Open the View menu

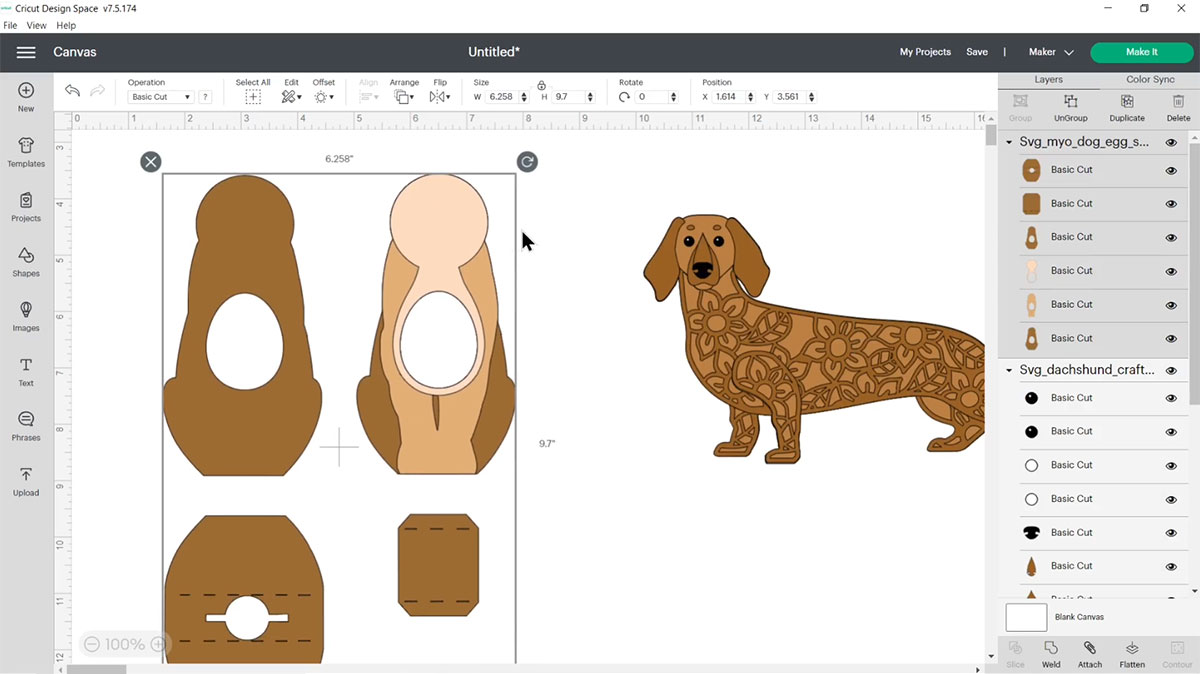click(x=36, y=25)
